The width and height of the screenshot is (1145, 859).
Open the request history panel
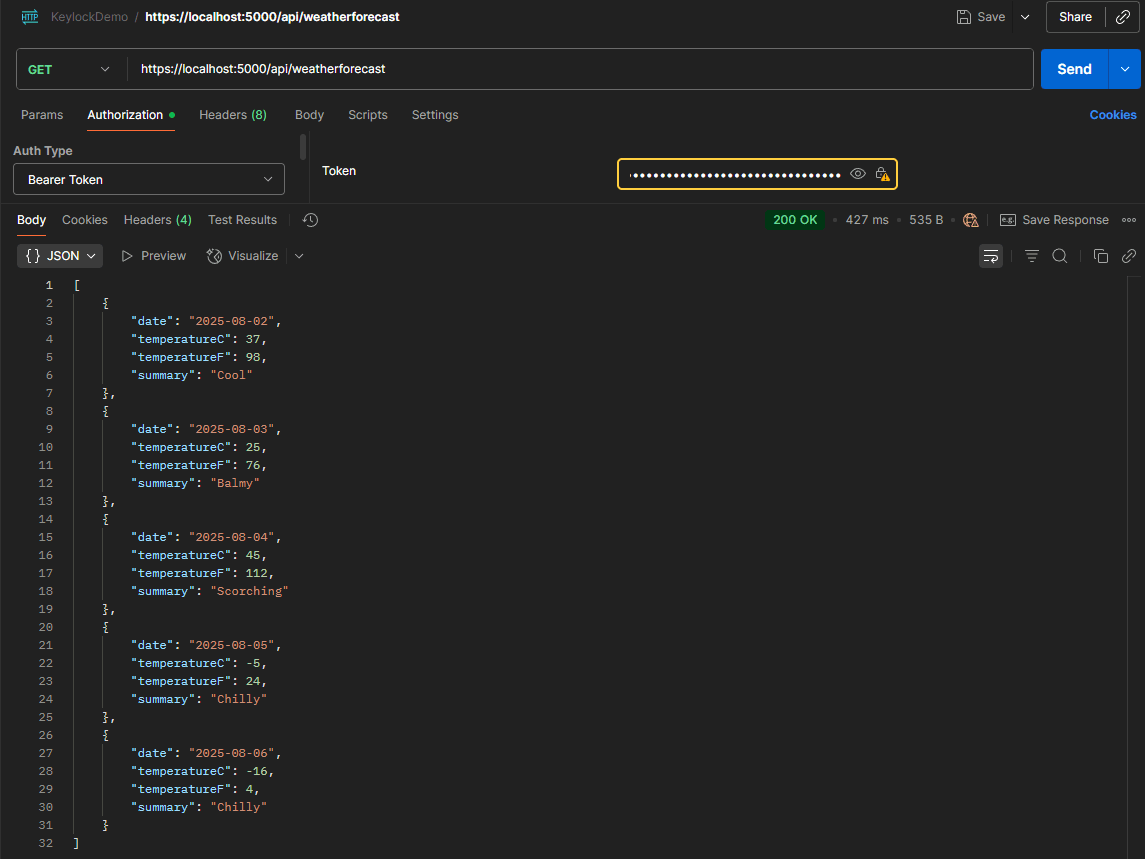[310, 219]
